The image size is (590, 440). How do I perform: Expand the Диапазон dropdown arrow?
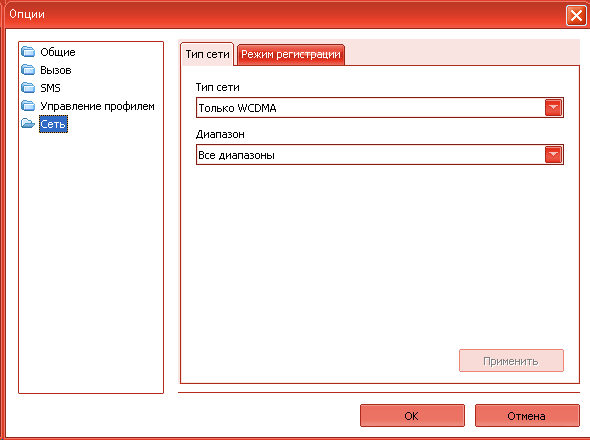pos(553,155)
